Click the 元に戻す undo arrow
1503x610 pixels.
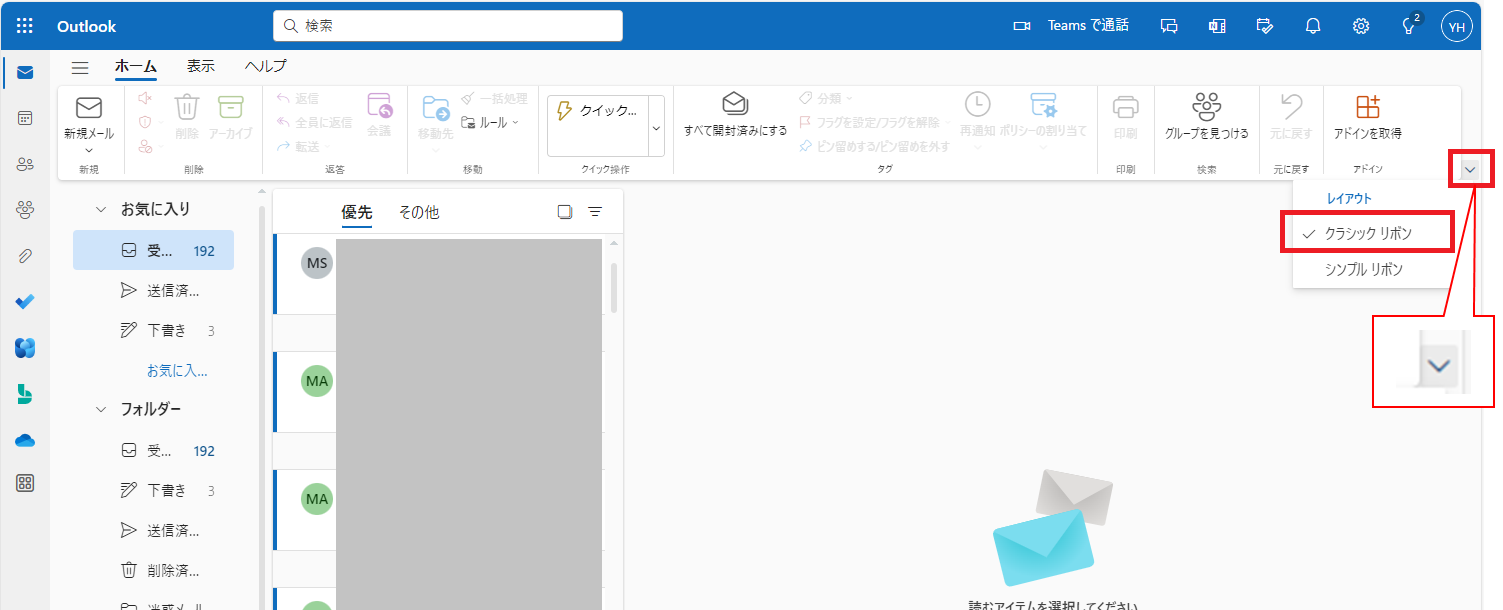click(x=1291, y=116)
